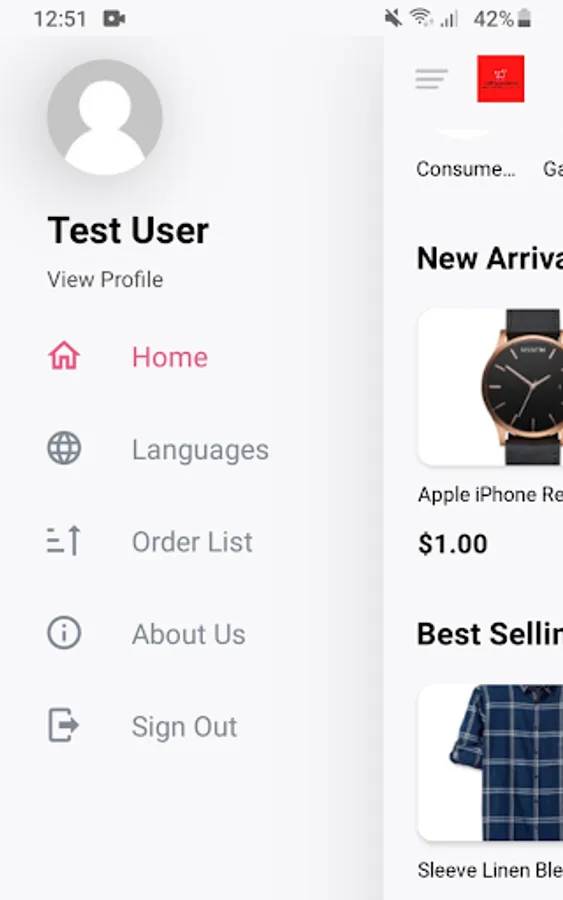The image size is (563, 900).
Task: Open the Home menu item
Action: tap(170, 357)
